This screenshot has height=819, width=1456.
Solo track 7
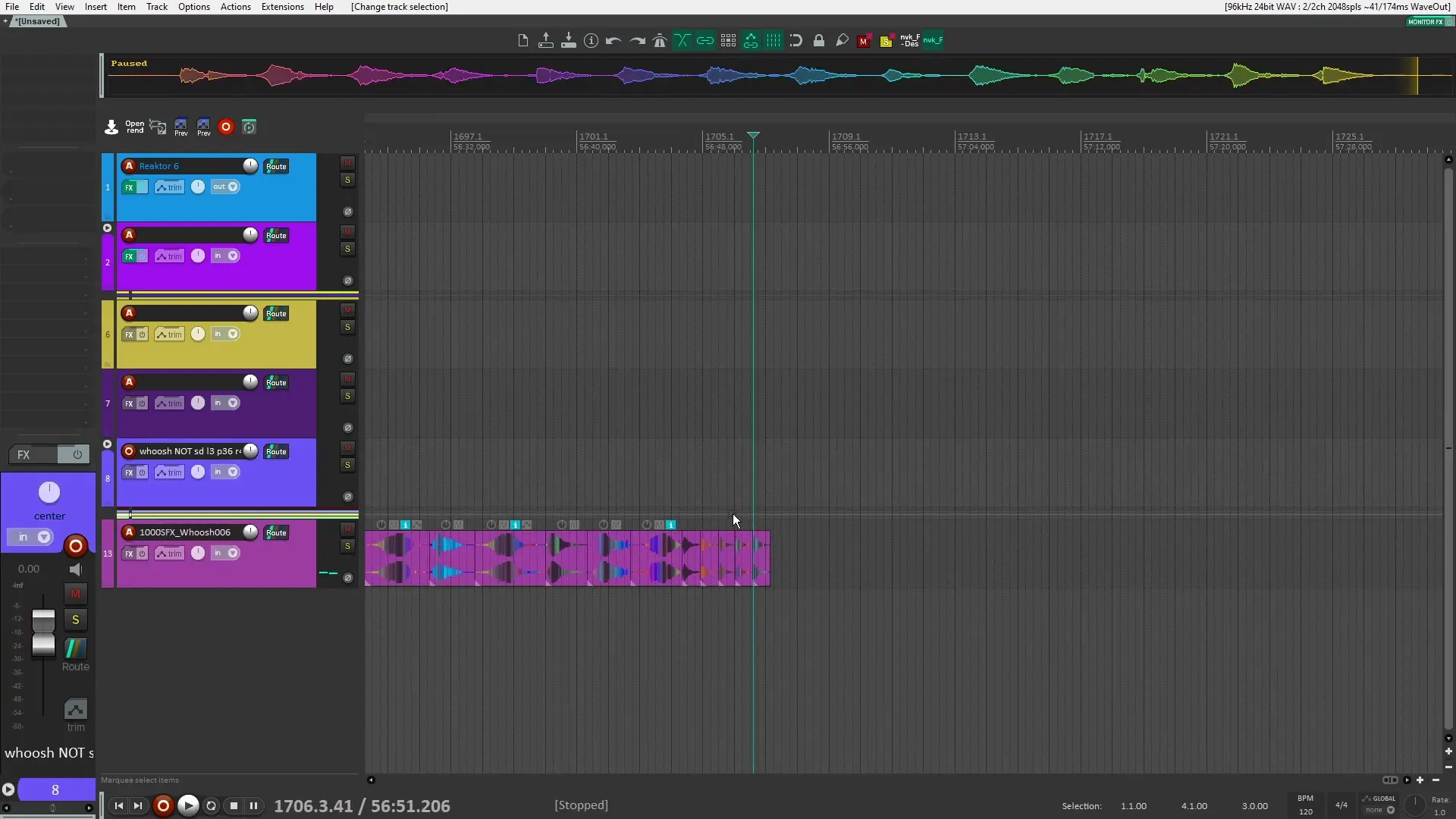347,397
